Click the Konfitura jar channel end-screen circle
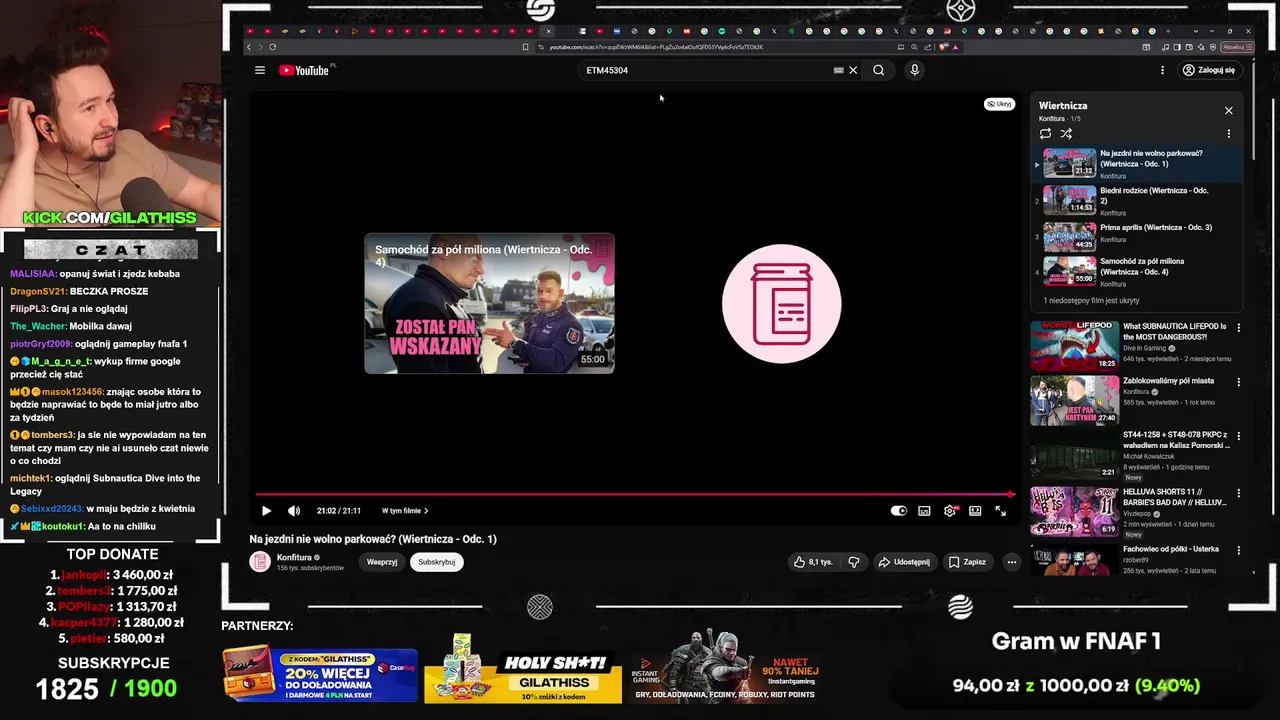Screen dimensions: 1280x720 (782, 304)
